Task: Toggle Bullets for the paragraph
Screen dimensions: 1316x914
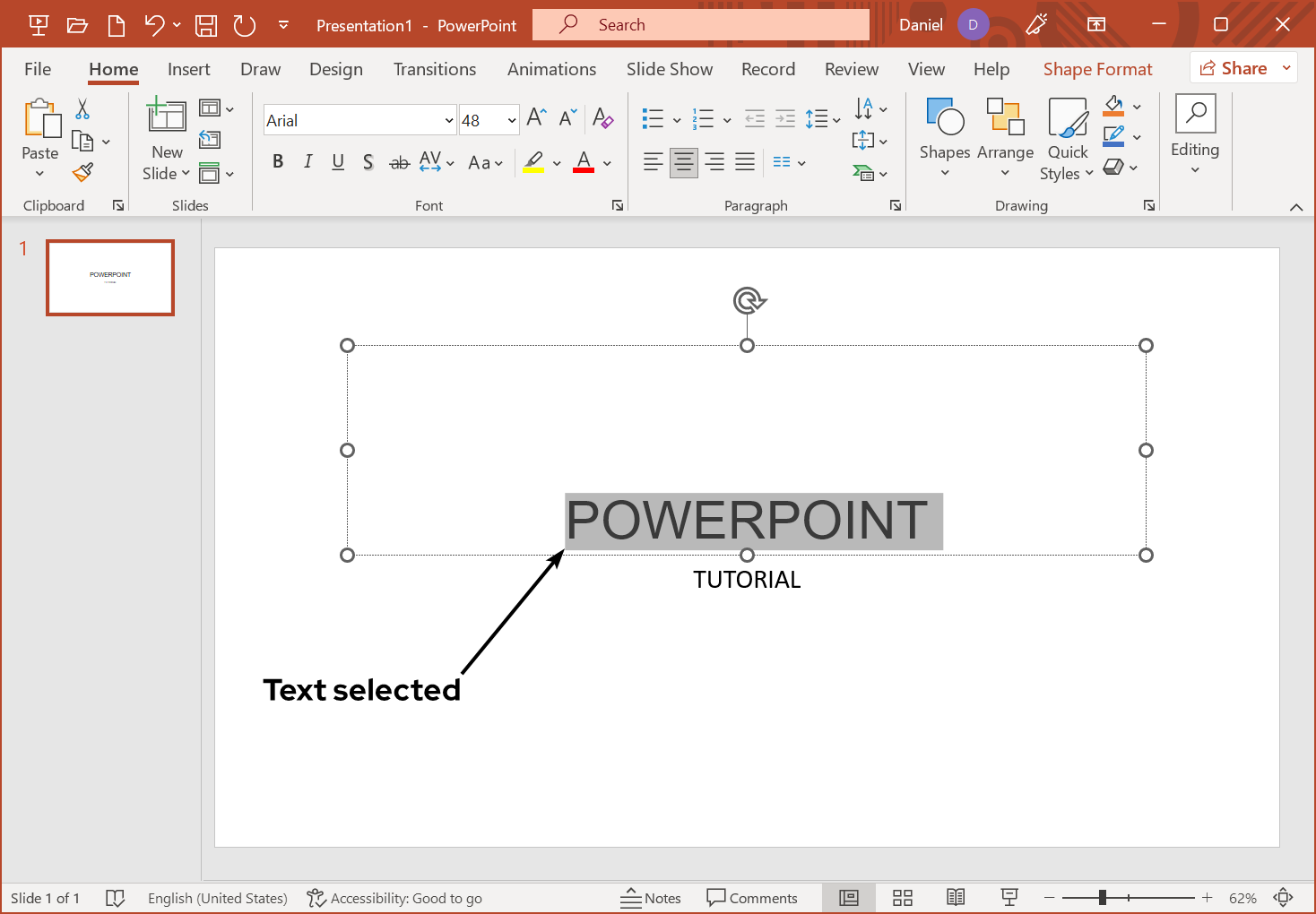Action: pyautogui.click(x=653, y=117)
